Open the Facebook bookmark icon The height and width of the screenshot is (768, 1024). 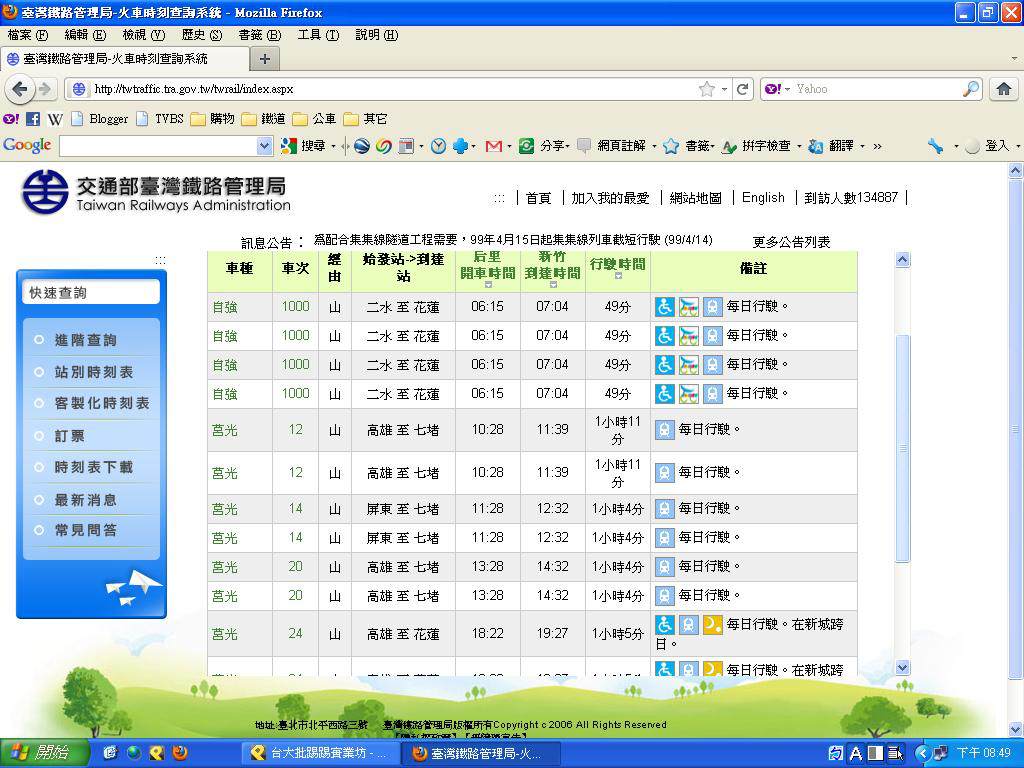tap(33, 118)
